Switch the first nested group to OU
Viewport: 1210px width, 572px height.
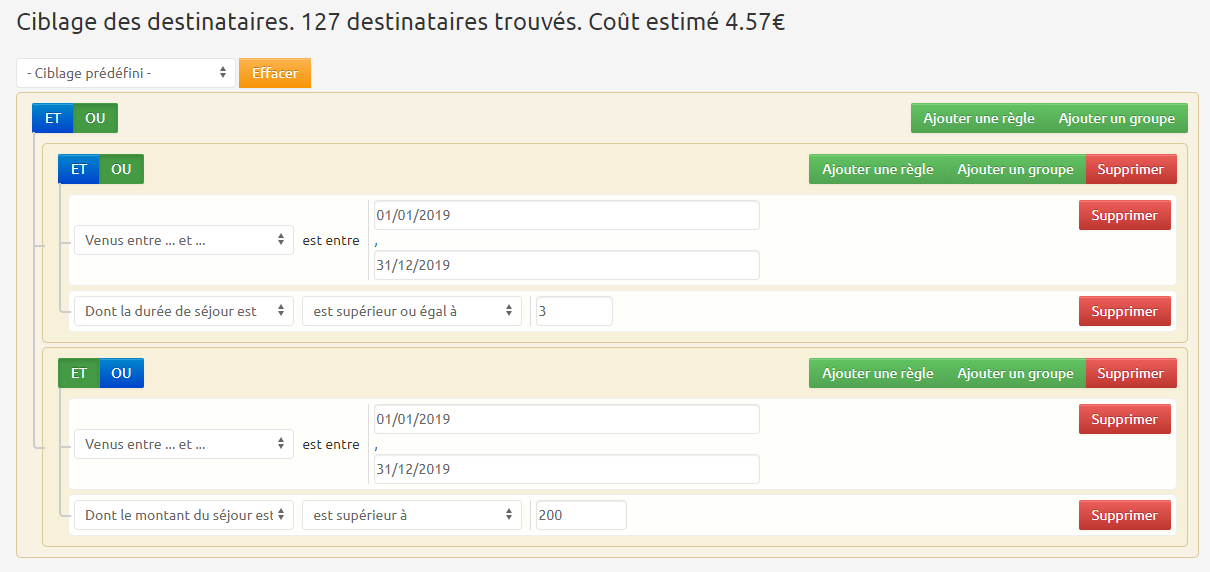coord(121,169)
